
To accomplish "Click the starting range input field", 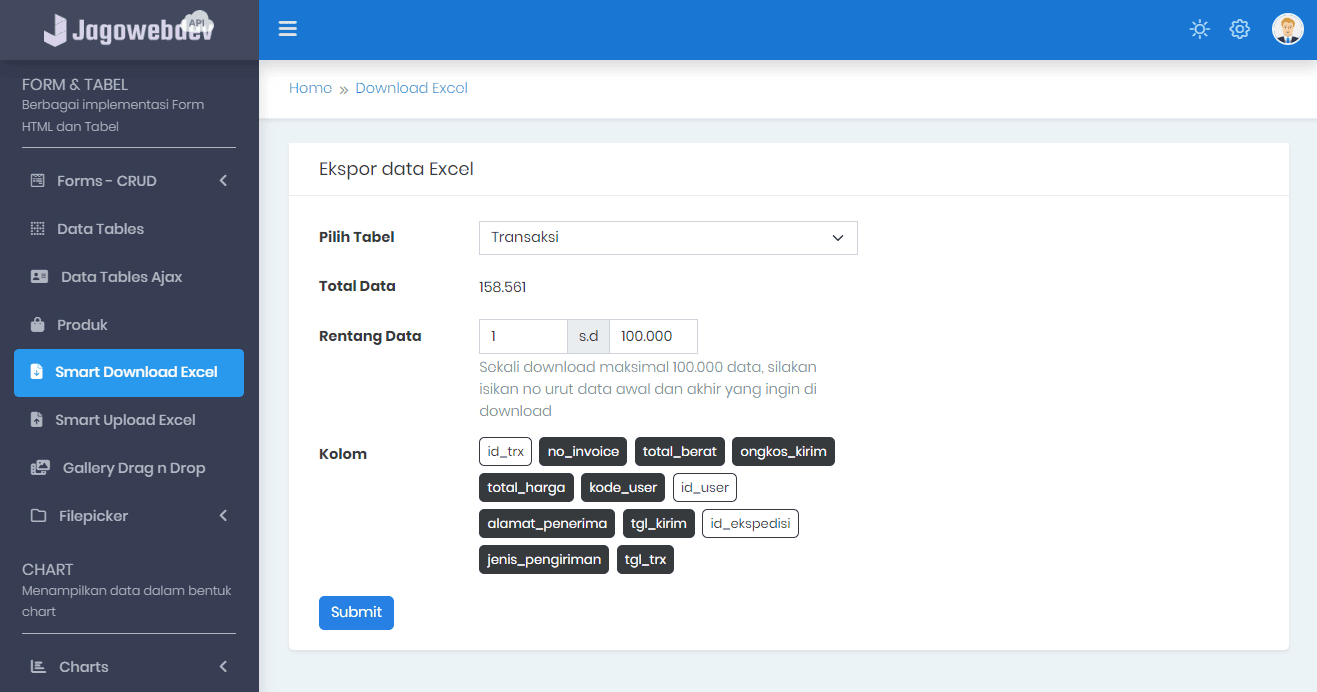I will tap(522, 336).
